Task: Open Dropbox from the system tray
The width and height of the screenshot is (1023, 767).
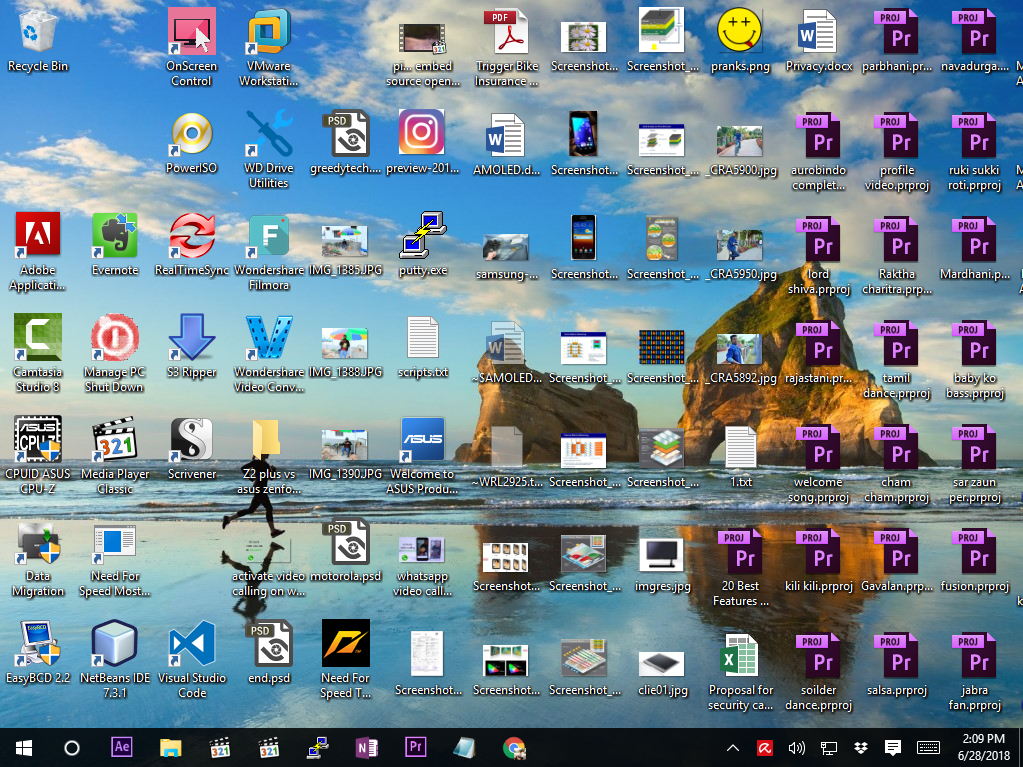Action: pyautogui.click(x=860, y=747)
